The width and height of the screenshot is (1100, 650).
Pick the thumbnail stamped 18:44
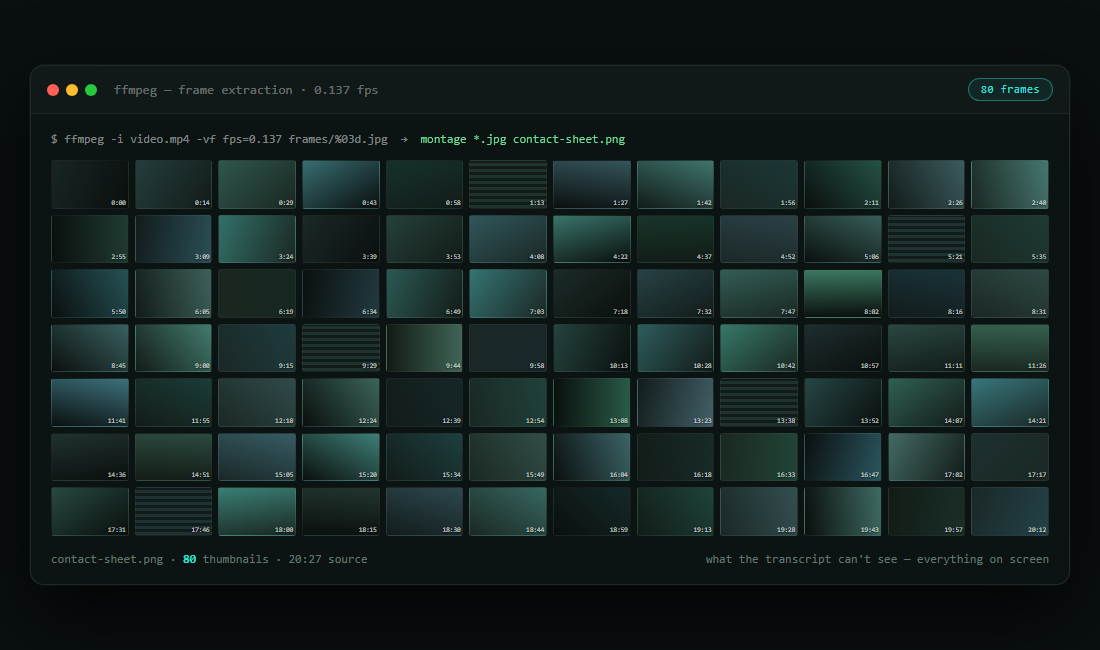508,512
